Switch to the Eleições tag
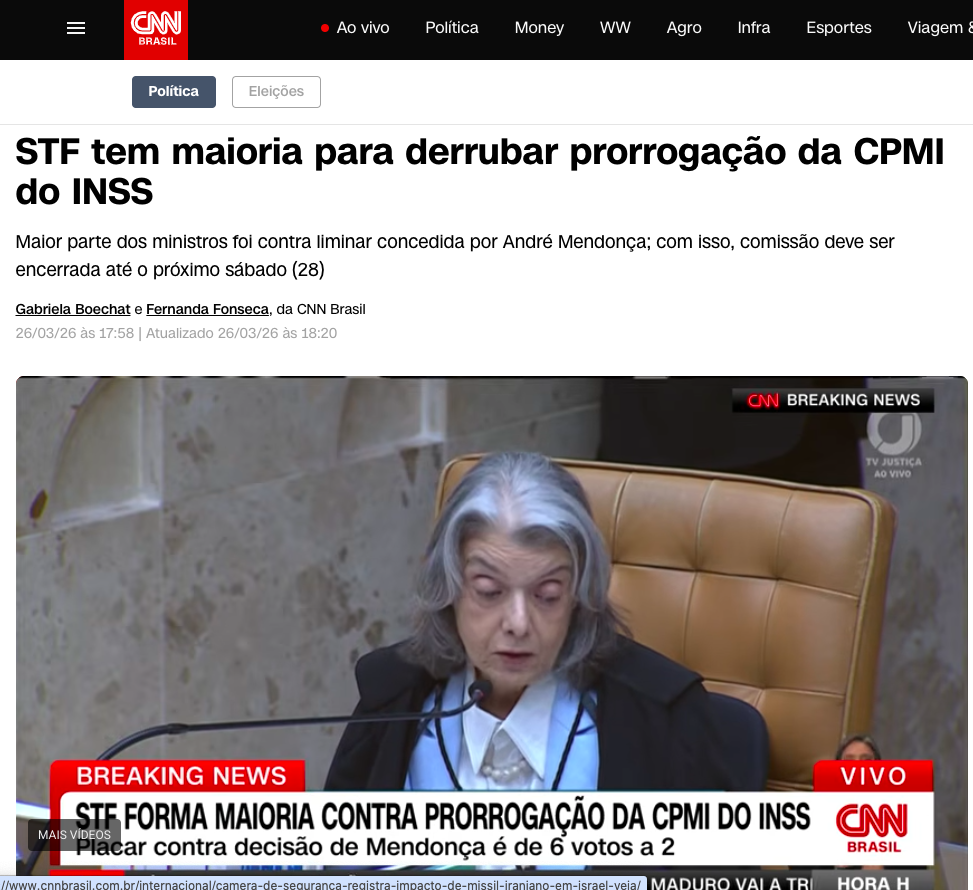973x890 pixels. [276, 92]
